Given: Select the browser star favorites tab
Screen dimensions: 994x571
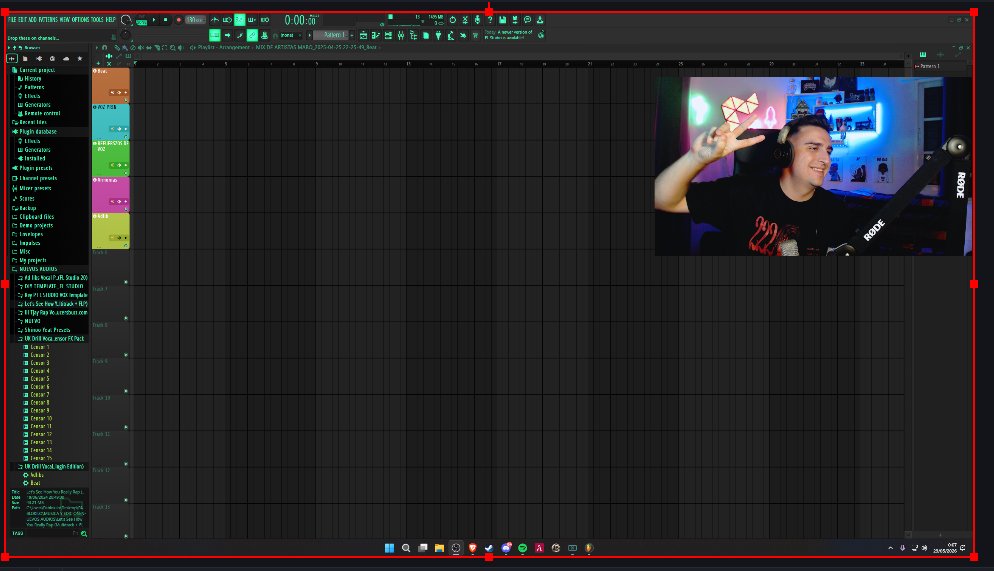Looking at the screenshot, I should (x=80, y=58).
